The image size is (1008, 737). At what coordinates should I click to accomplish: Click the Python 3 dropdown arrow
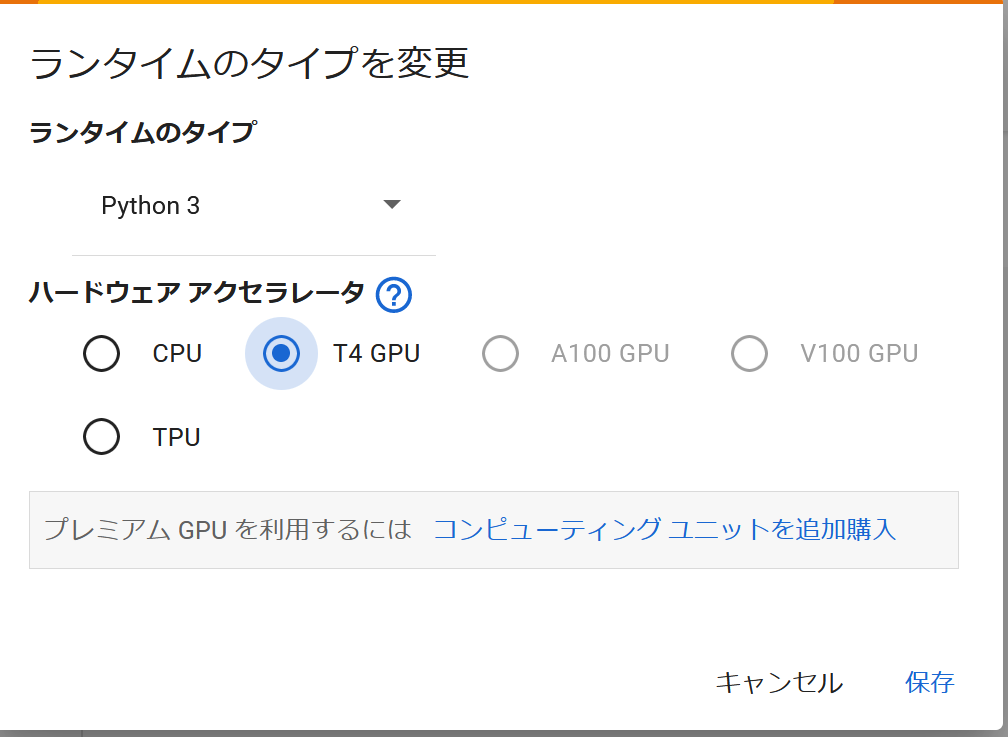(392, 205)
